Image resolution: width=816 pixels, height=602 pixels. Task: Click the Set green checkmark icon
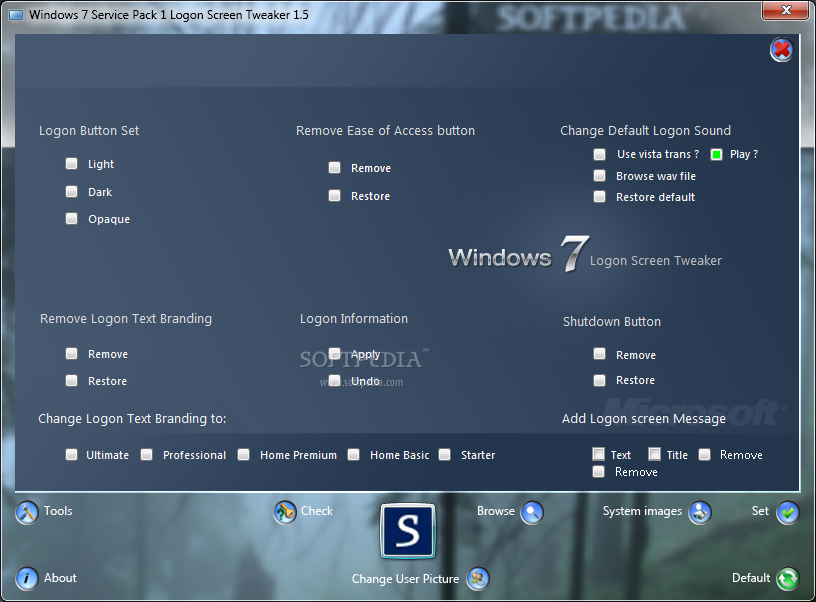coord(788,513)
